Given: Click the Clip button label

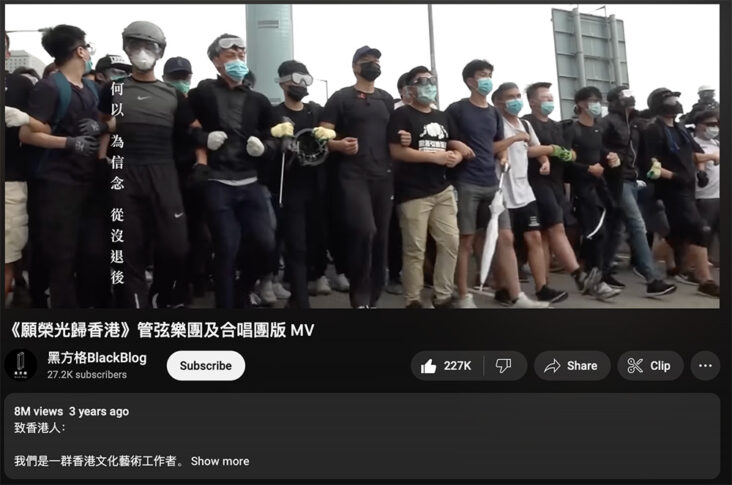Looking at the screenshot, I should point(660,366).
